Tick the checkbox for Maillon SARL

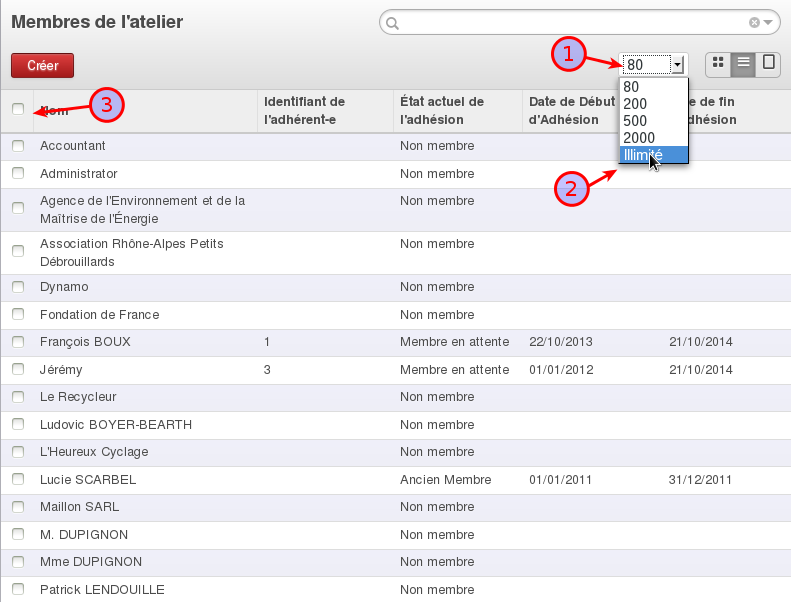tap(18, 507)
